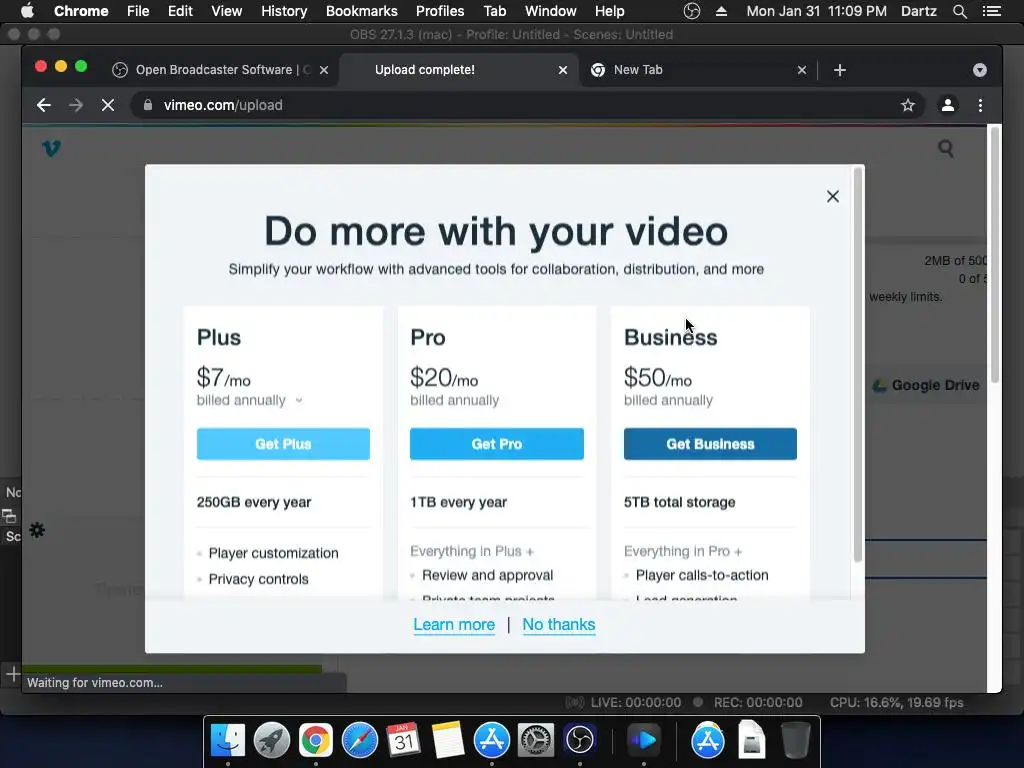Click 'Privacy controls' feature text
The image size is (1024, 768).
258,579
